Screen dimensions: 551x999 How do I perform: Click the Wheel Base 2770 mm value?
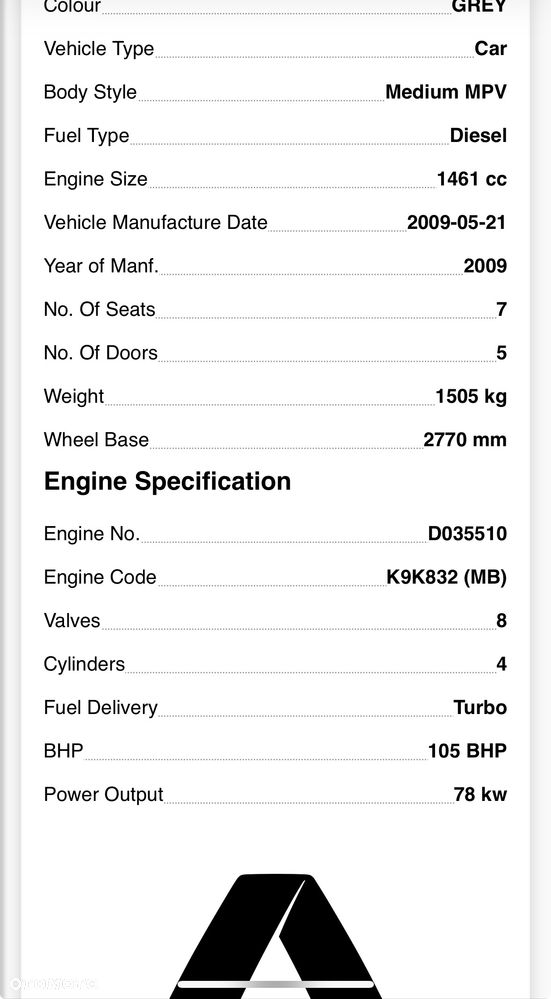(465, 440)
